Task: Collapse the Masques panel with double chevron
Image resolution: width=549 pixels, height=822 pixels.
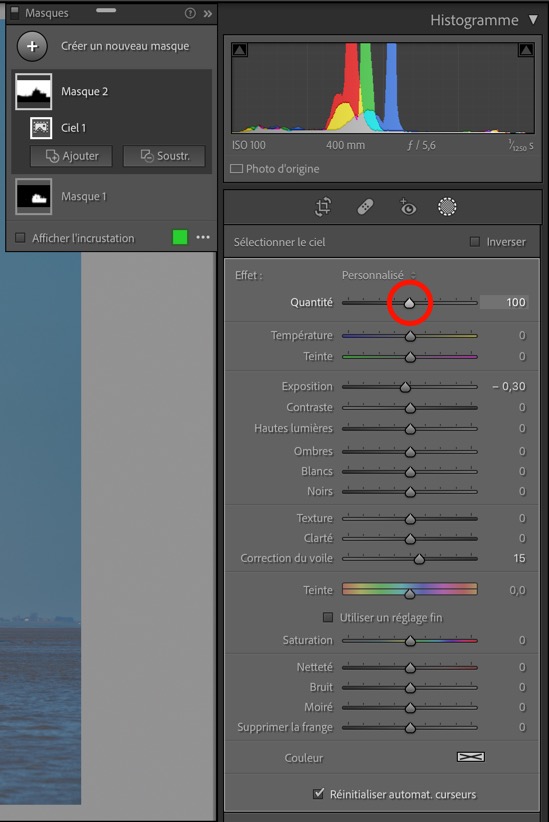Action: (208, 14)
